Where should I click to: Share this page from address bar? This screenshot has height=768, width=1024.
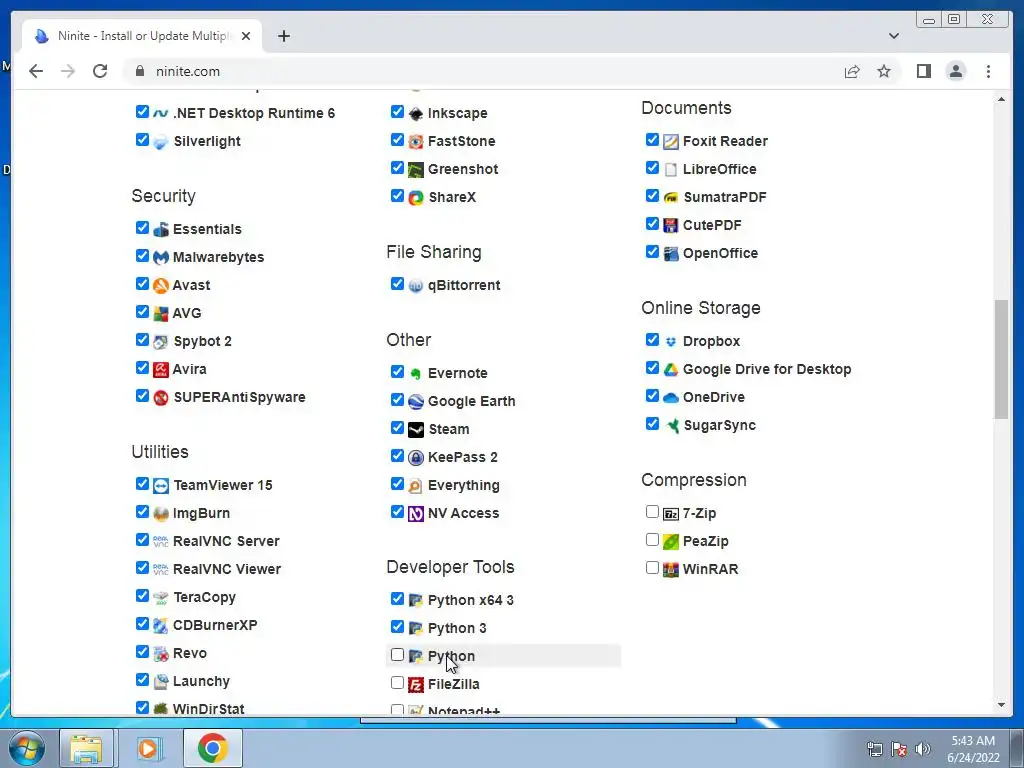coord(852,71)
